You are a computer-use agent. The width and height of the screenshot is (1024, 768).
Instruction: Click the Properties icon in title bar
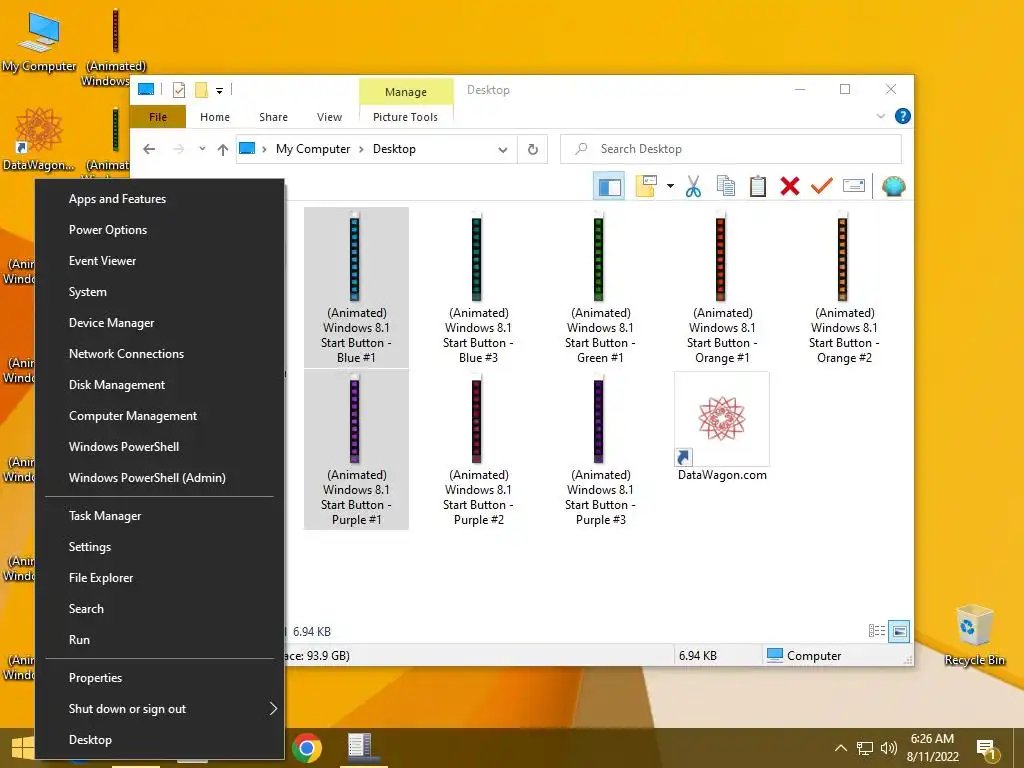pyautogui.click(x=179, y=90)
